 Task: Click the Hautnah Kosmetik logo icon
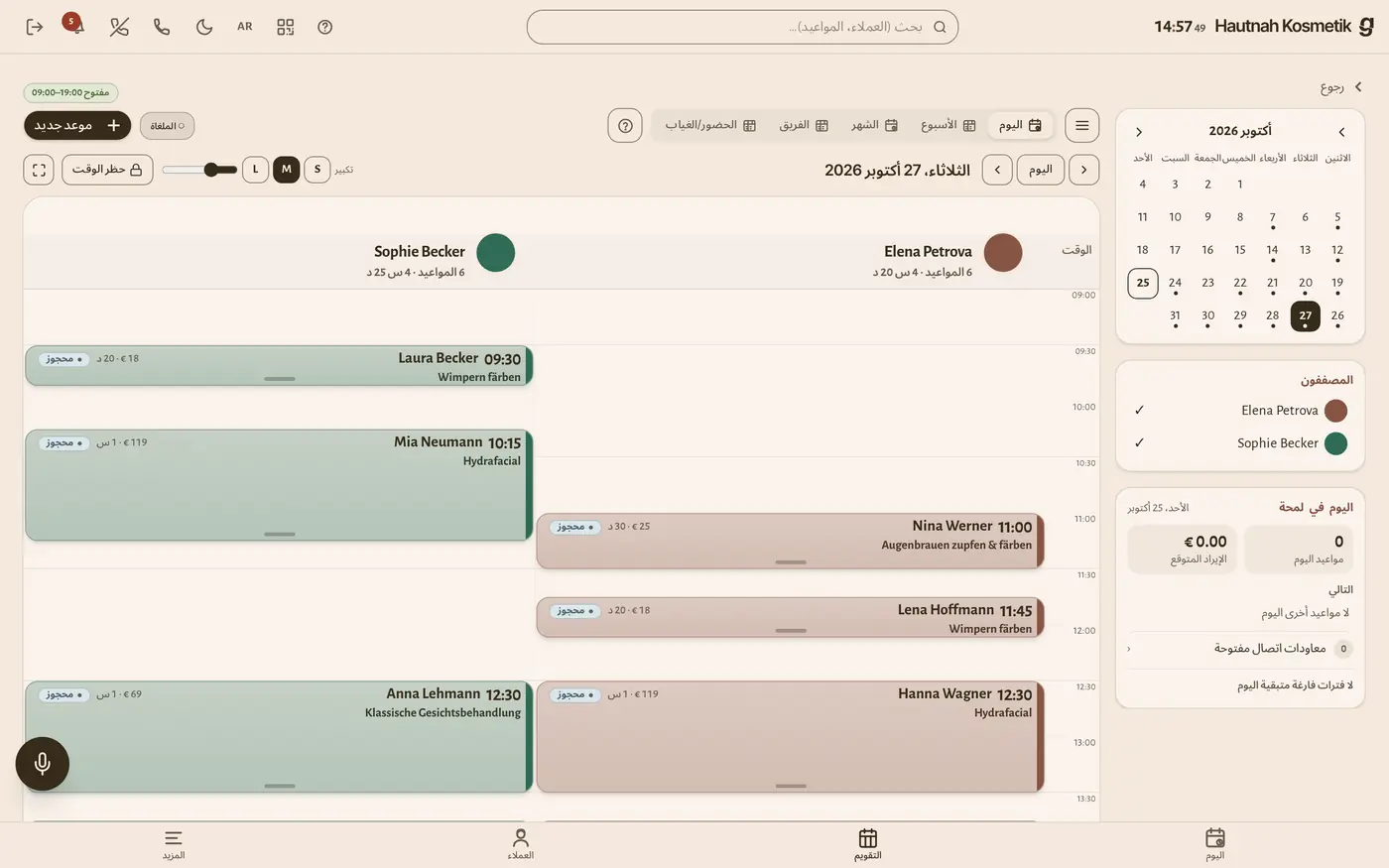pyautogui.click(x=1366, y=27)
